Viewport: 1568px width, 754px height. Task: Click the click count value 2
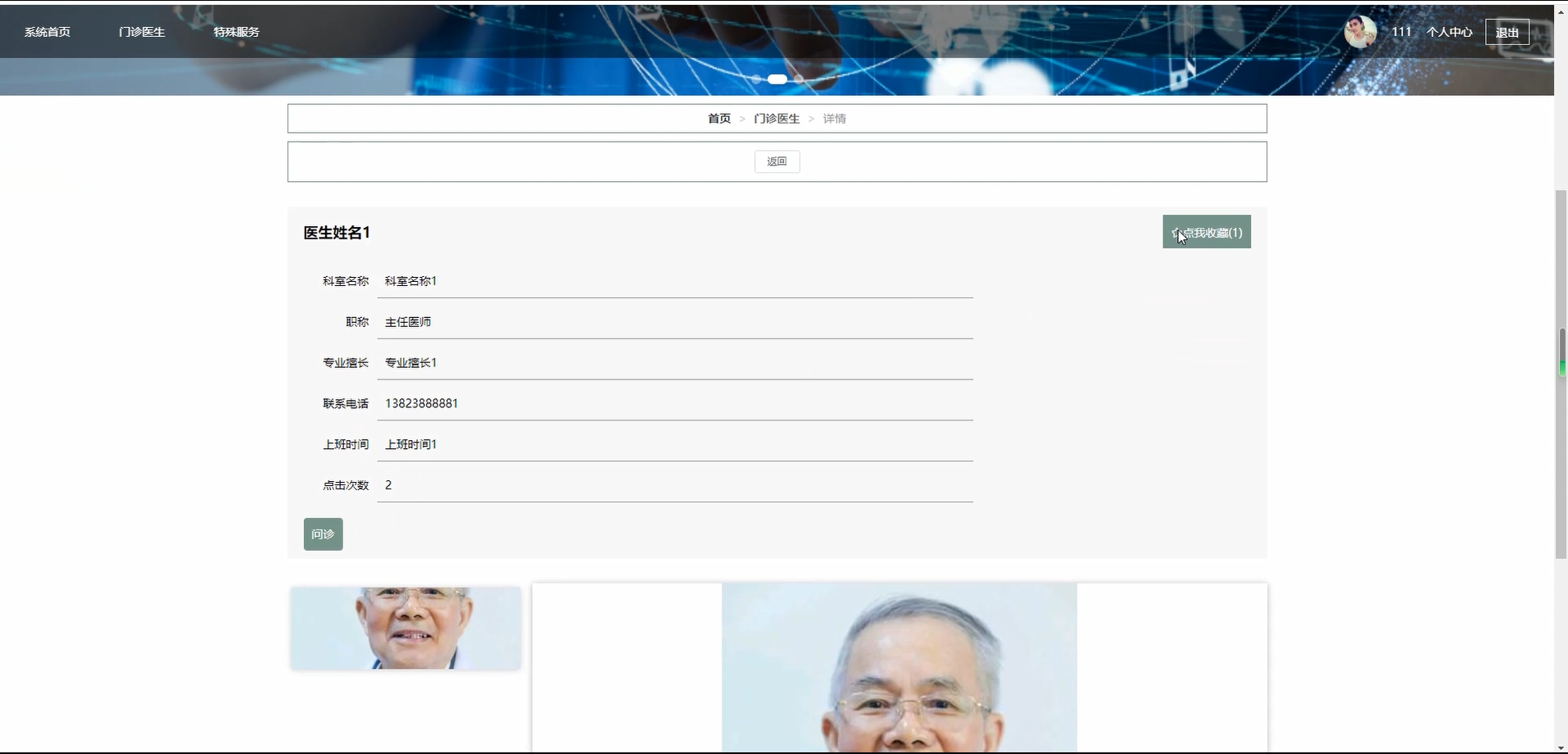tap(388, 485)
